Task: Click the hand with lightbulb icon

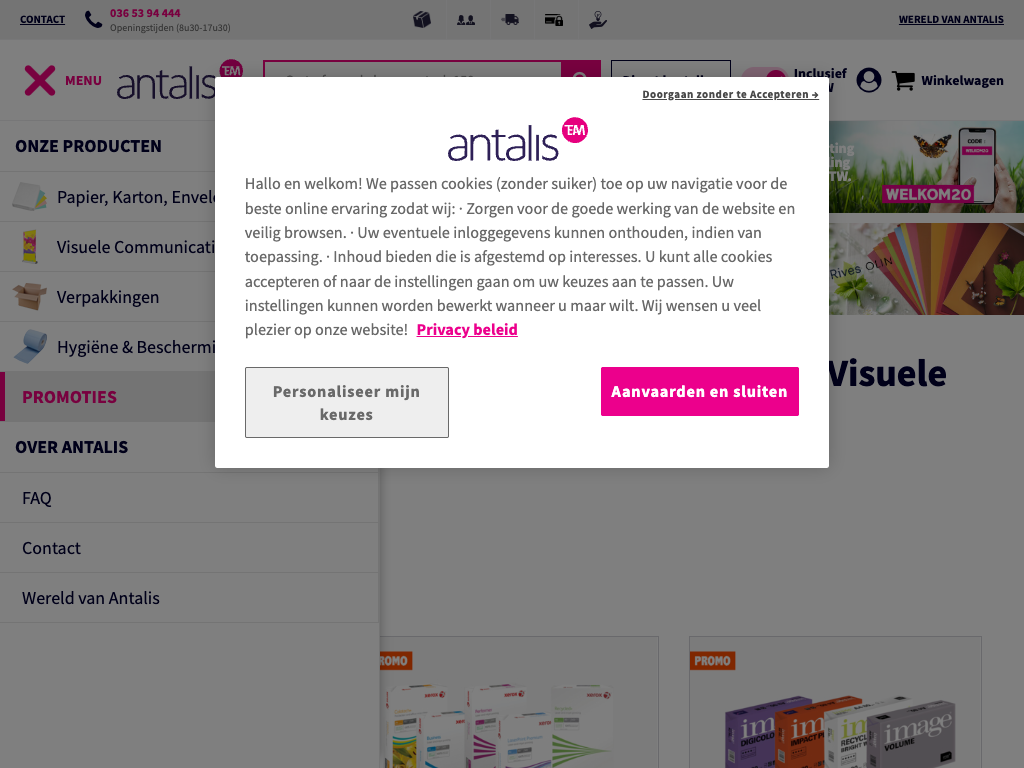Action: [598, 20]
